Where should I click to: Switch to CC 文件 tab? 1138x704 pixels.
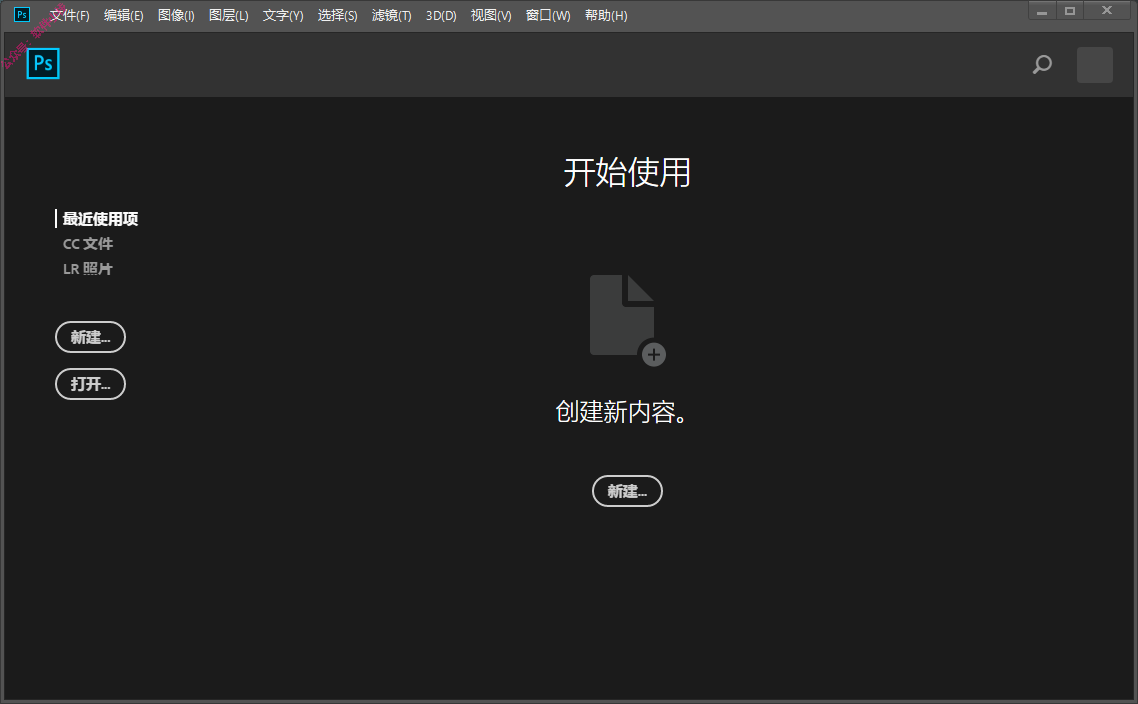click(x=88, y=244)
